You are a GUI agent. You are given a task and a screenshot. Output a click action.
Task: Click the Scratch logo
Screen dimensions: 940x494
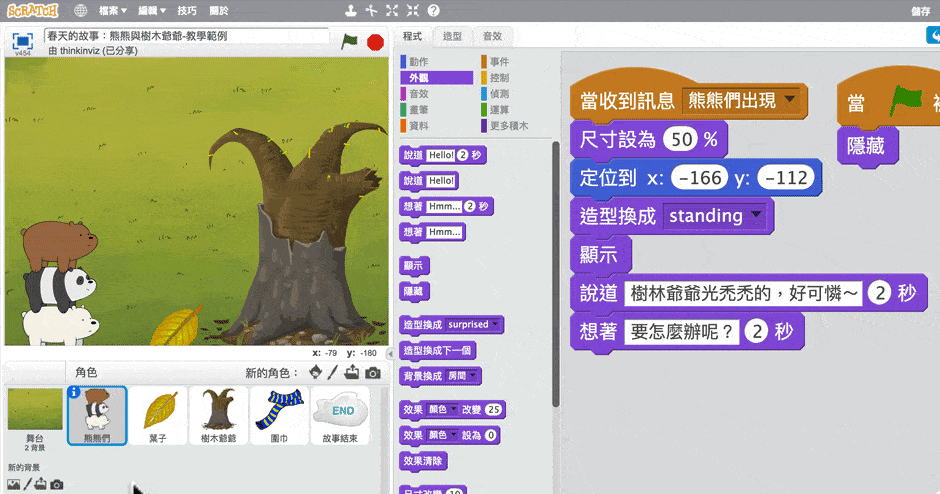(x=33, y=10)
